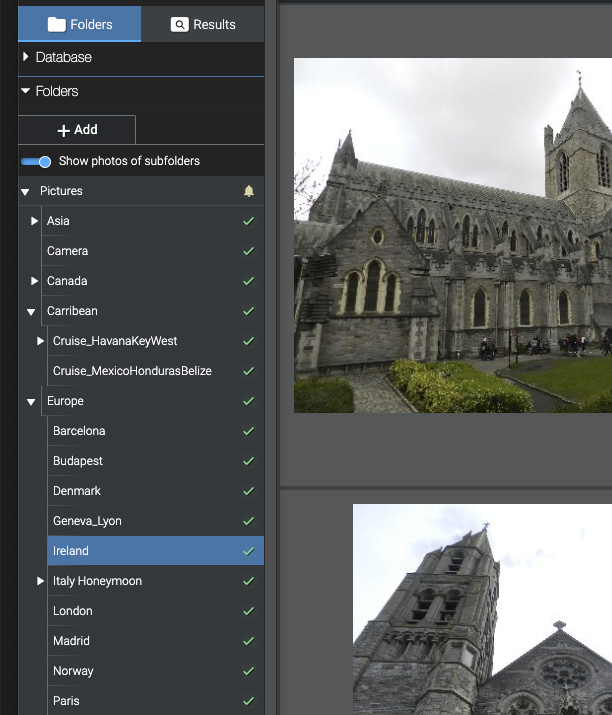Expand the Canada folder
Screen dimensions: 612x715
pyautogui.click(x=34, y=281)
